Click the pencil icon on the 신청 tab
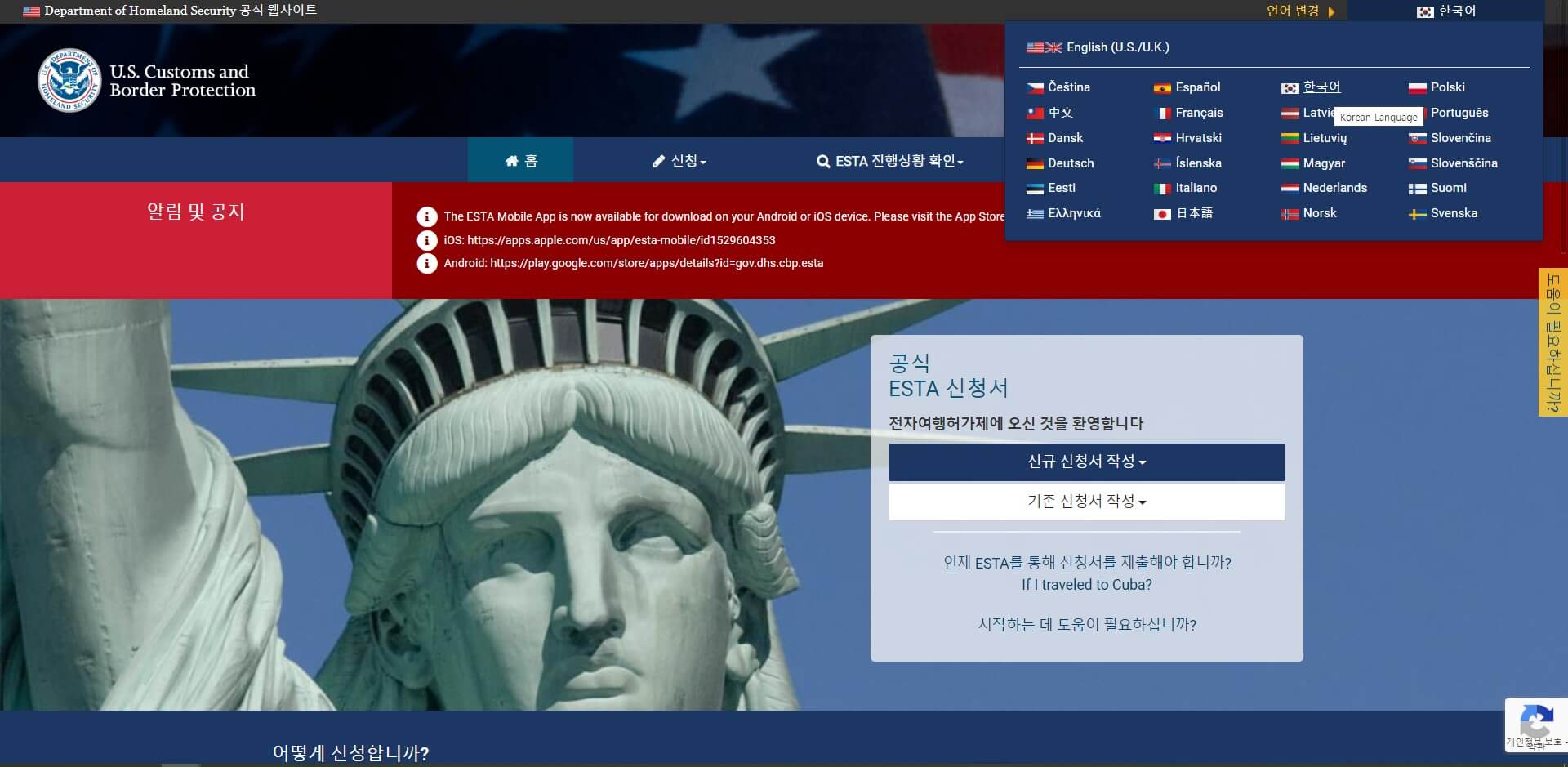The width and height of the screenshot is (1568, 767). 658,161
